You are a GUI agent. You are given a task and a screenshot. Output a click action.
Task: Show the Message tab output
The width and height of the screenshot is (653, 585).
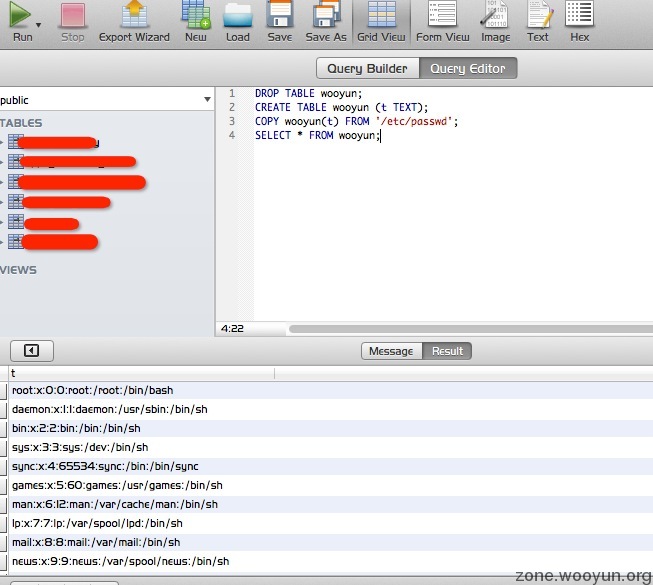point(391,351)
